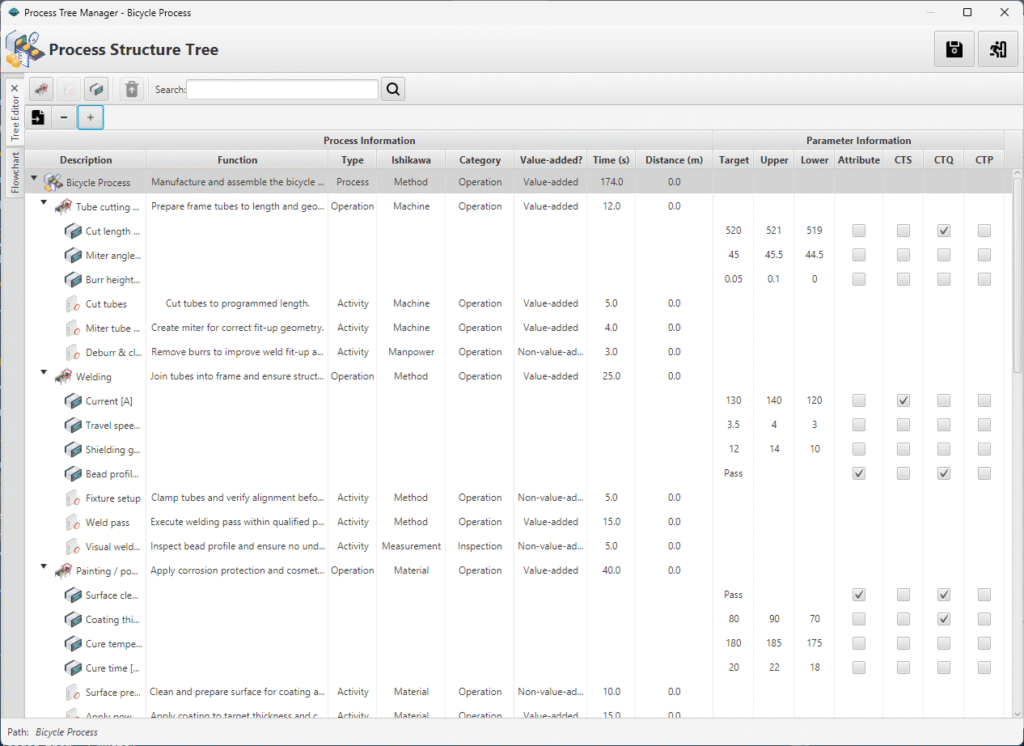The image size is (1024, 746).
Task: Click the add parameter icon in the toolbar
Action: pyautogui.click(x=95, y=89)
